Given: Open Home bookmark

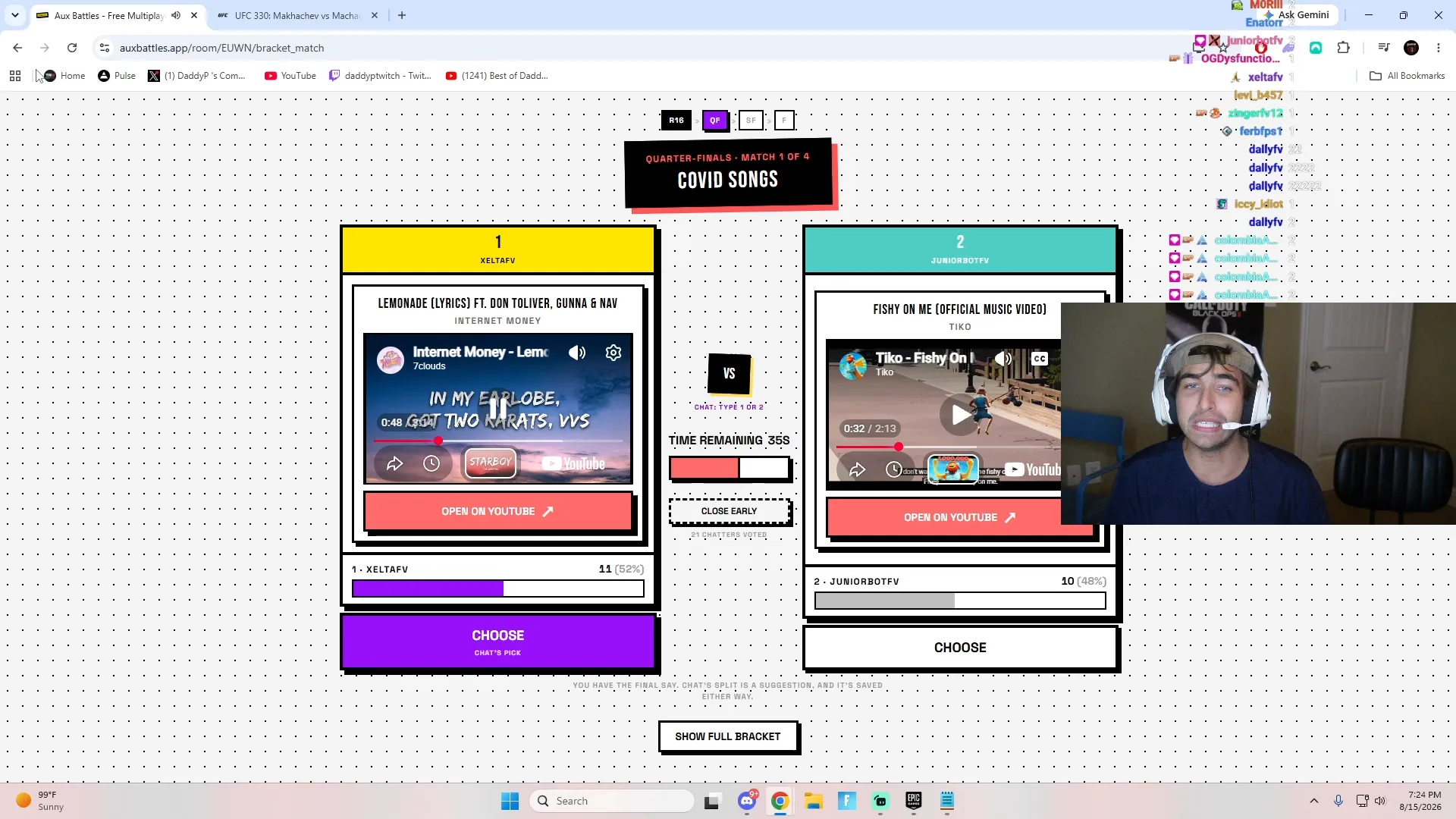Looking at the screenshot, I should click(x=64, y=76).
